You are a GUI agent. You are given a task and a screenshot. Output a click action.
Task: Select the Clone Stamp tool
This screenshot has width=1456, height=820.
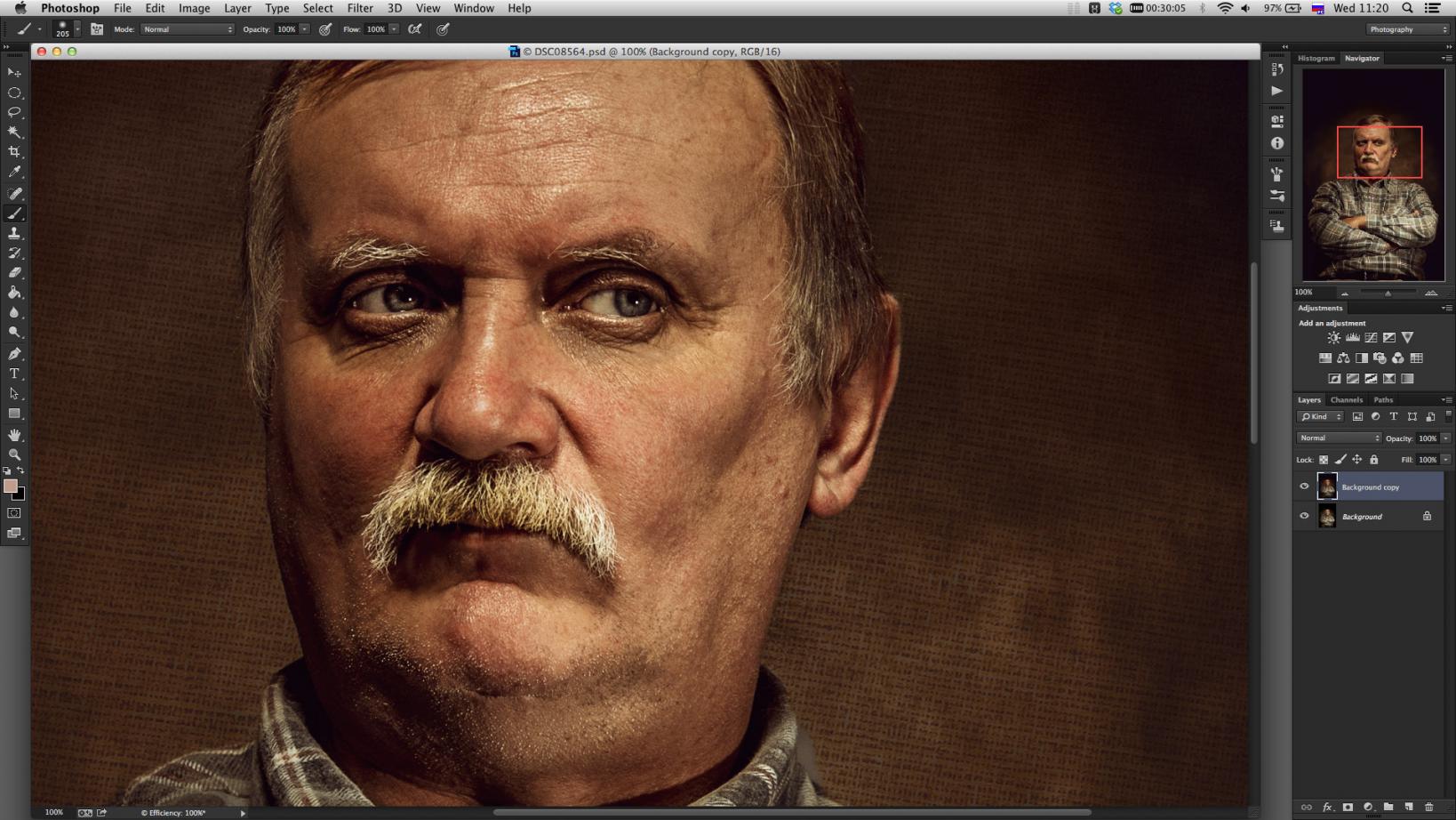pyautogui.click(x=14, y=233)
